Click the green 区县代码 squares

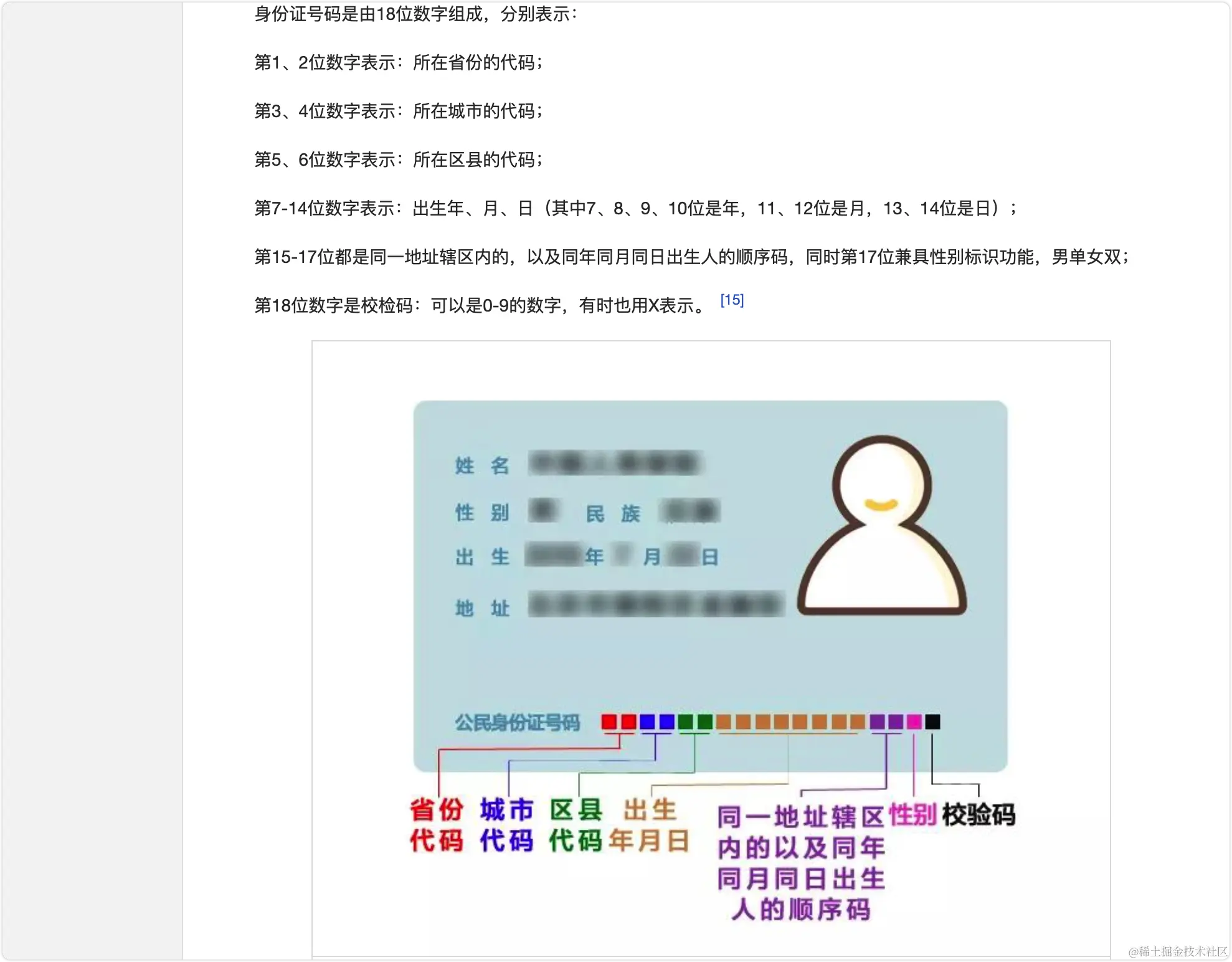click(x=694, y=723)
